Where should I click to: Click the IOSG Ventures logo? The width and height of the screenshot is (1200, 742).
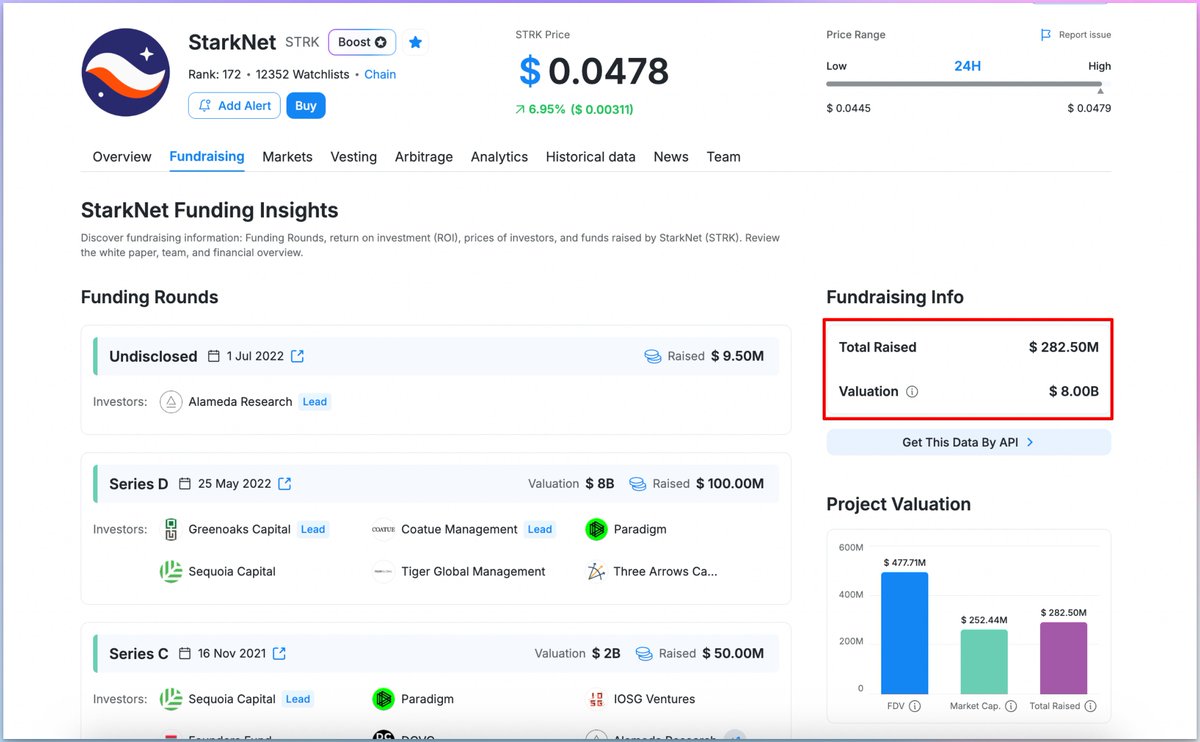(x=597, y=699)
